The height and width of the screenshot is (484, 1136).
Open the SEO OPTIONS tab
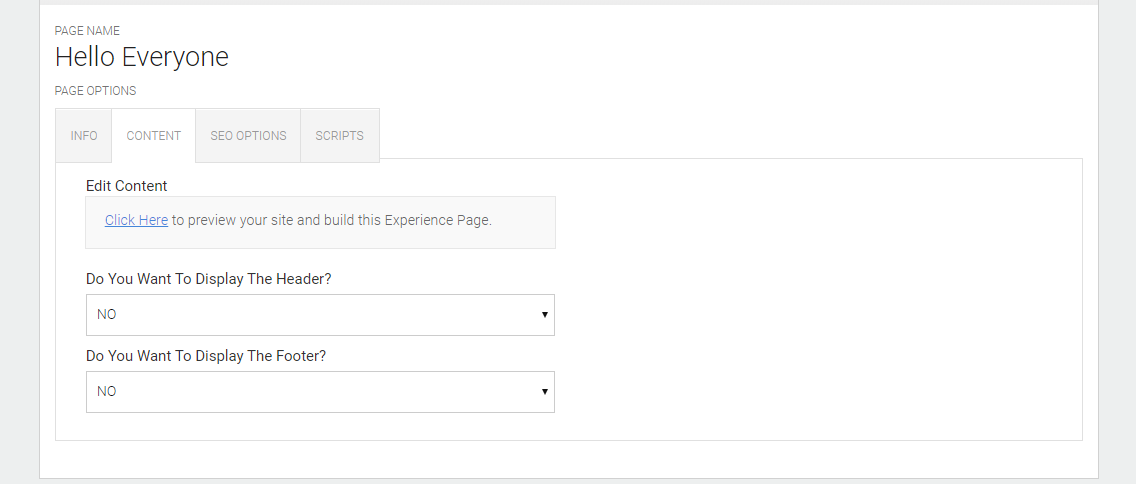coord(248,135)
